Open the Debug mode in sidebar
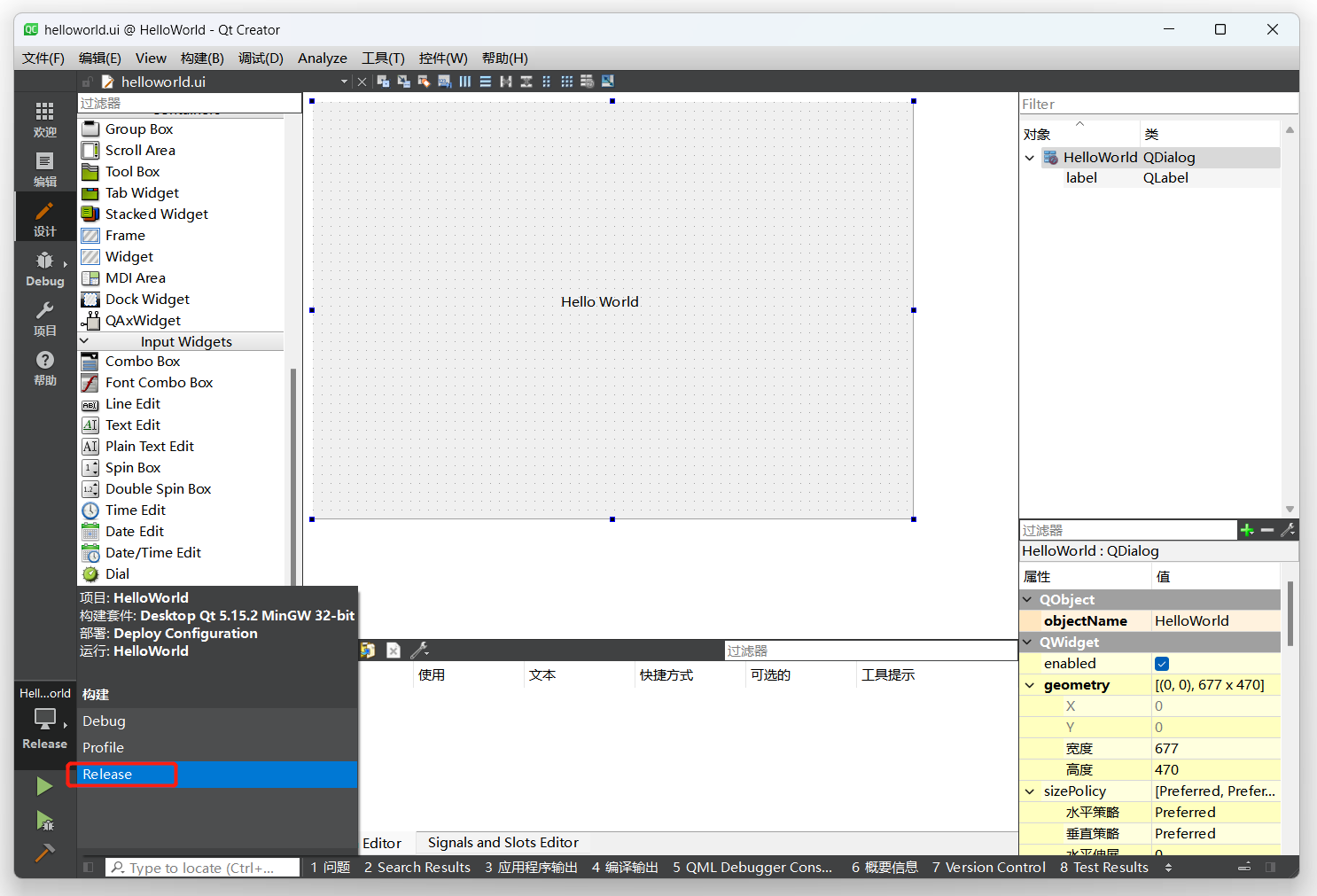The height and width of the screenshot is (896, 1317). click(45, 268)
